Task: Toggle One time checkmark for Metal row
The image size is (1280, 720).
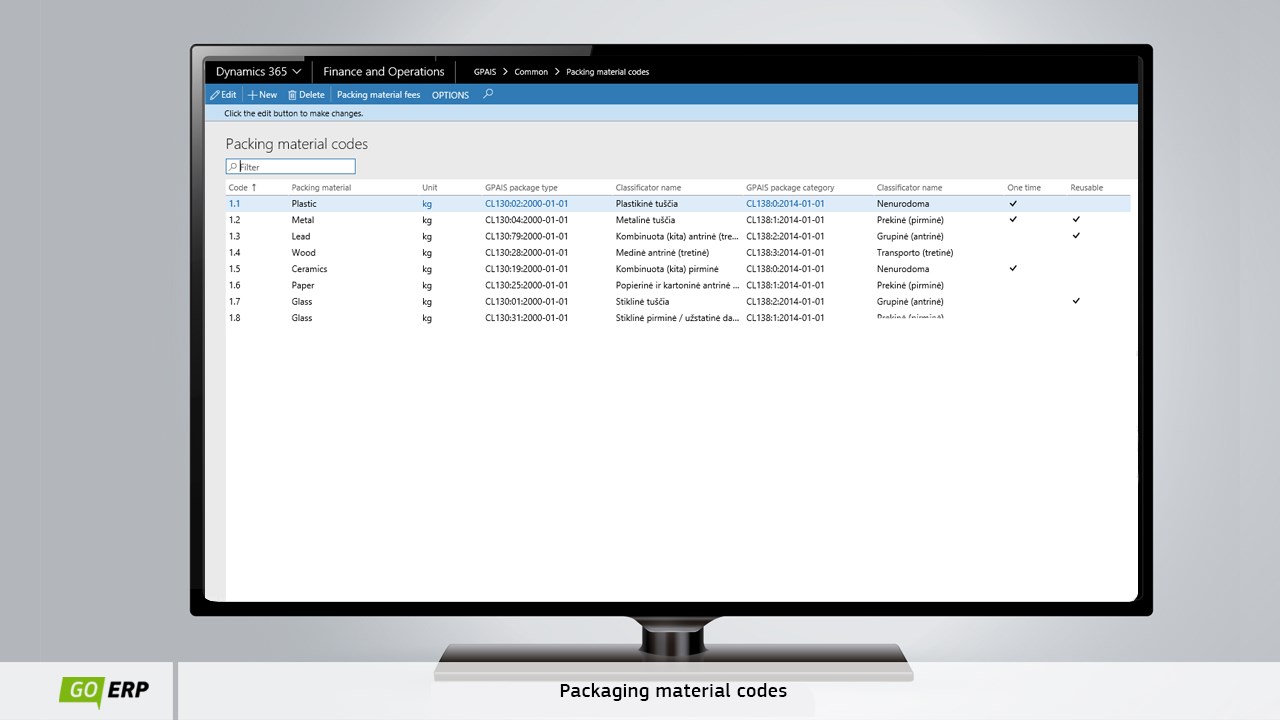Action: (1013, 219)
